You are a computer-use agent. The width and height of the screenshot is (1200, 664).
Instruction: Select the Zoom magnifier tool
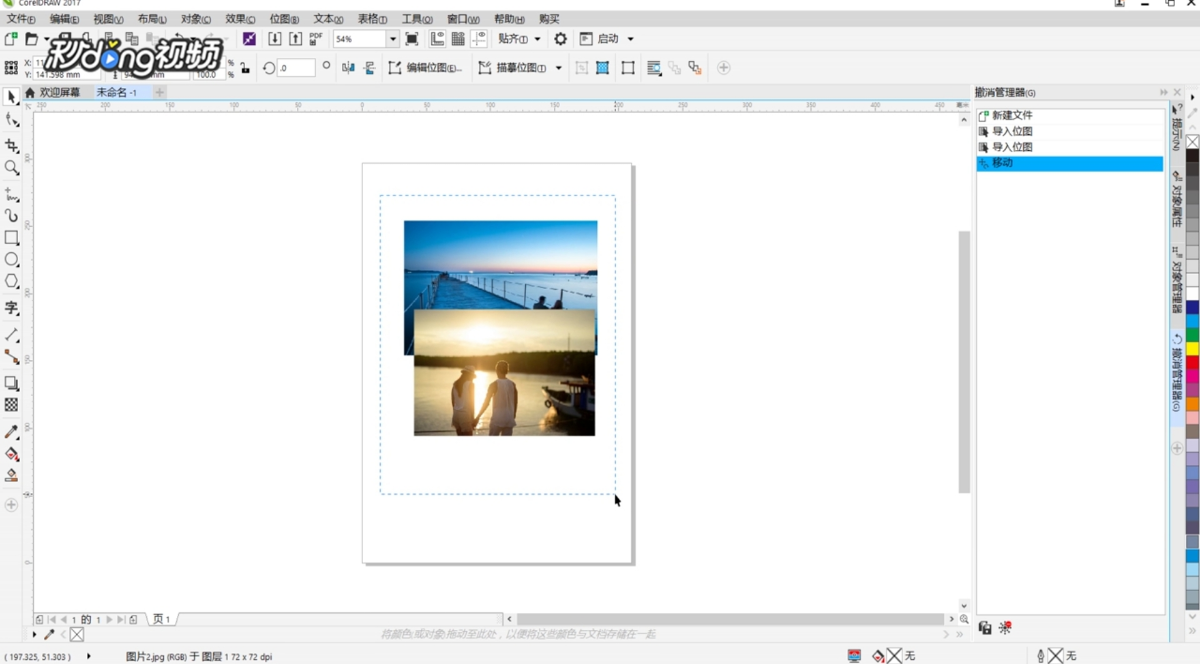pos(11,168)
